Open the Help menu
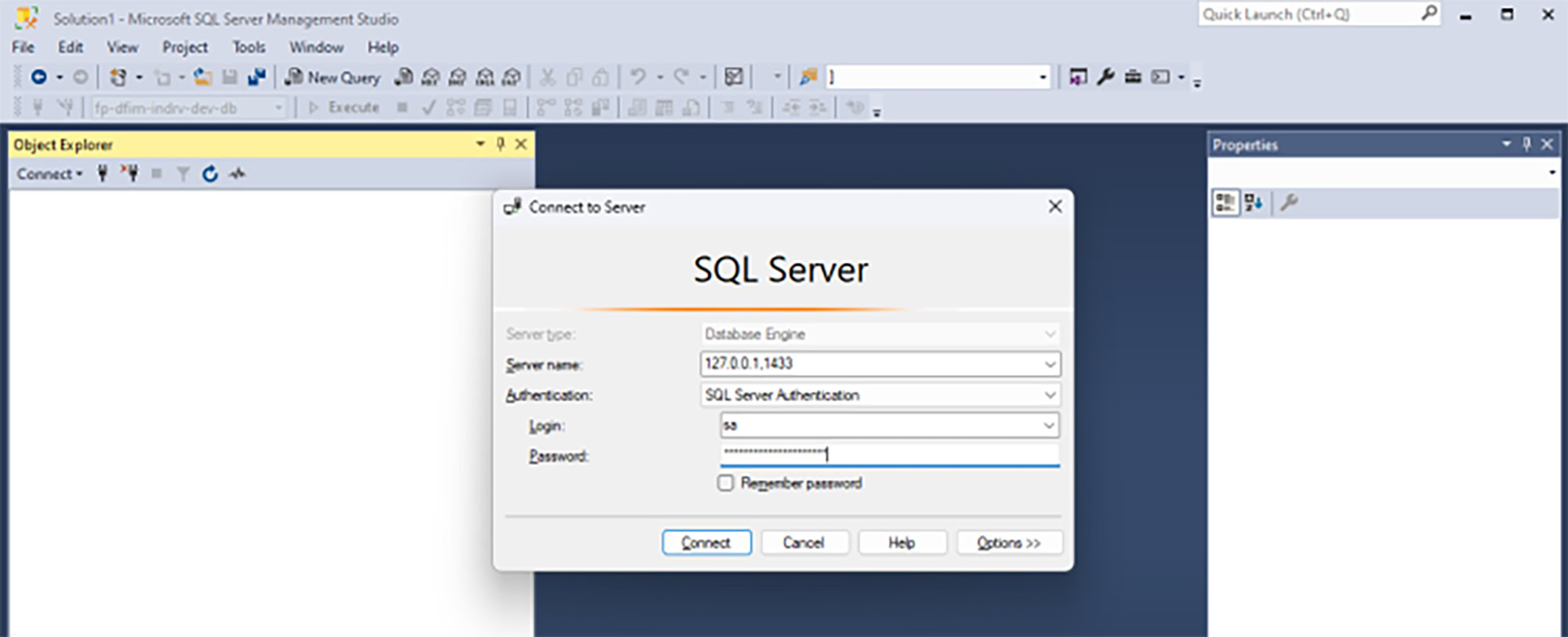Viewport: 1568px width, 637px height. click(383, 47)
